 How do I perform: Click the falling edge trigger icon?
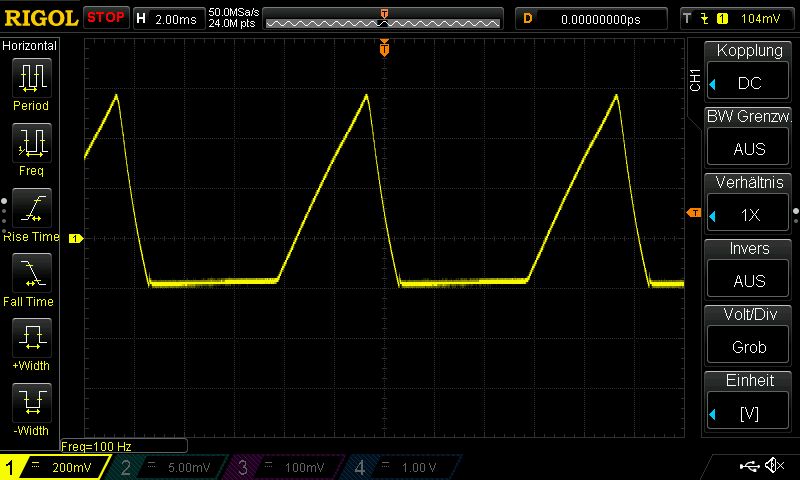coord(705,19)
